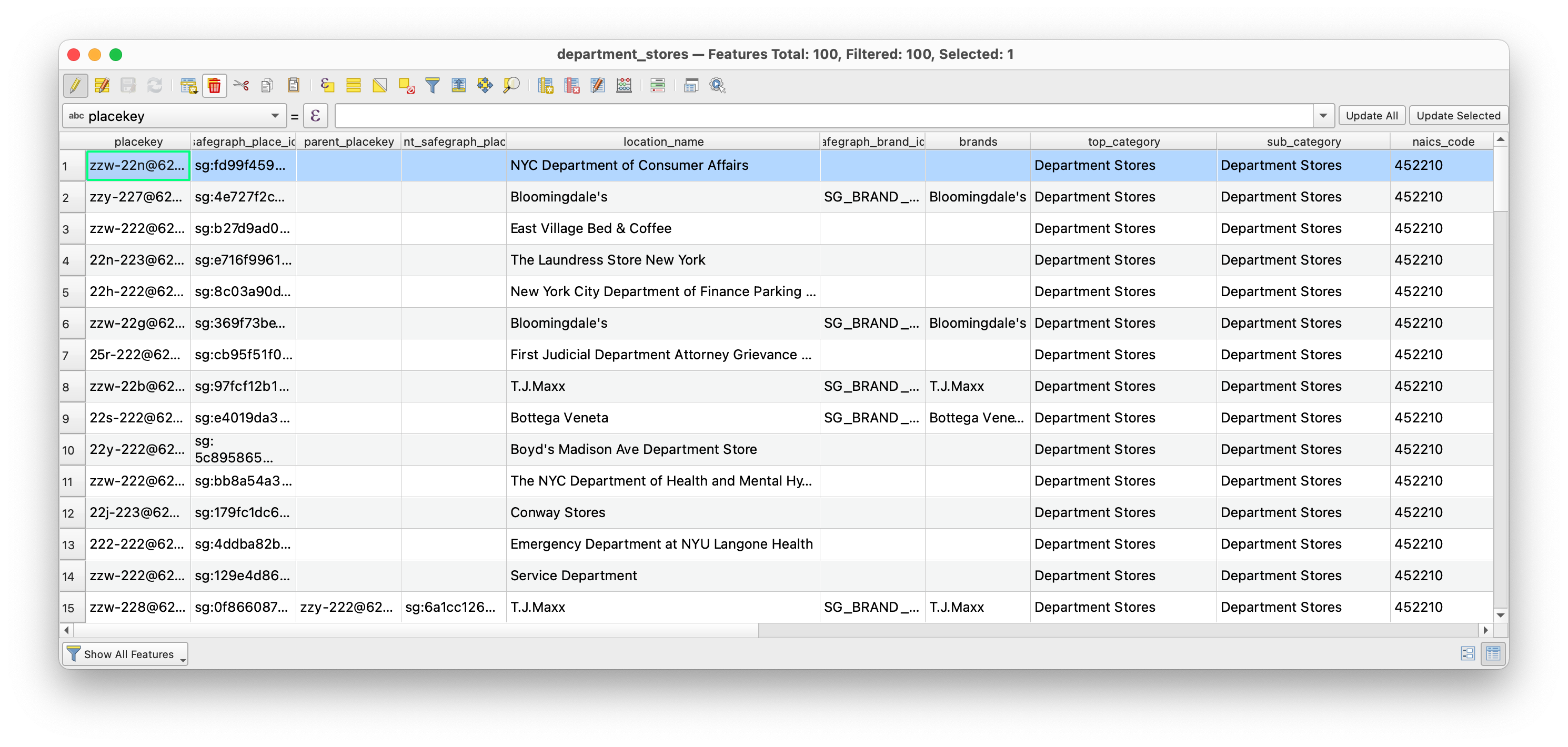1568x747 pixels.
Task: Expand expression history dropdown arrow
Action: [1323, 116]
